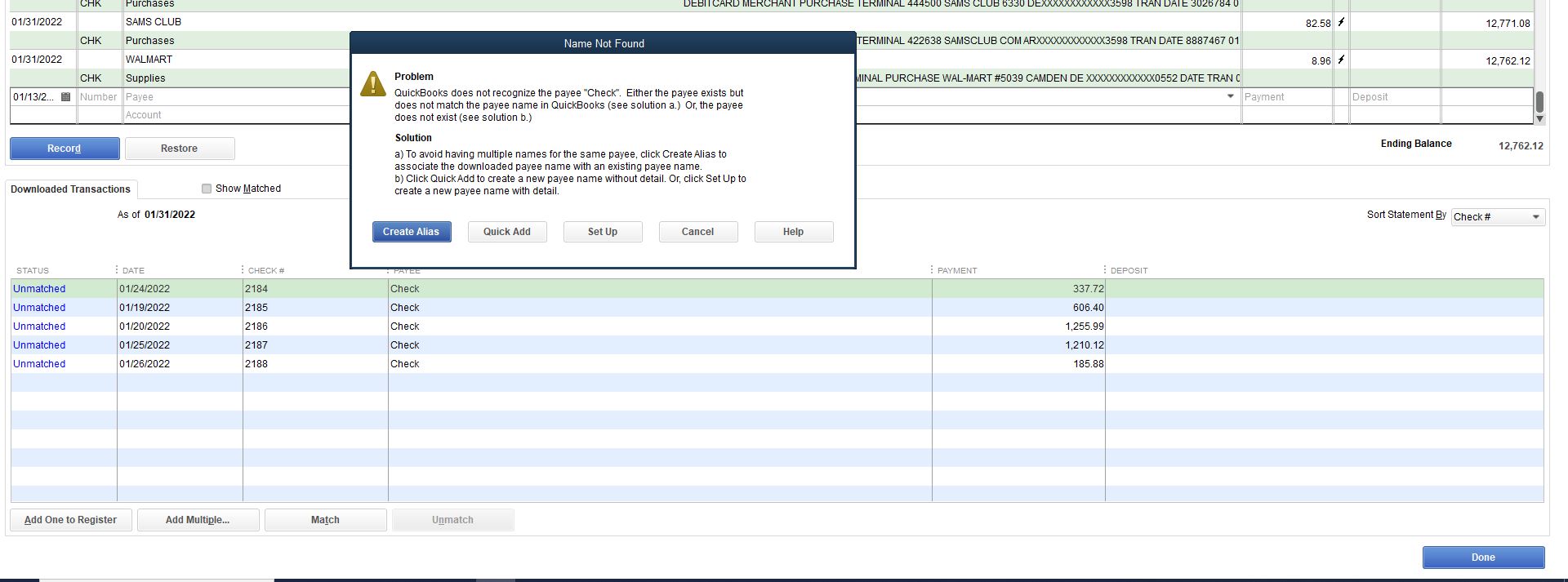Viewport: 1568px width, 582px height.
Task: Click date 01/24/2022 in downloaded list
Action: (145, 289)
